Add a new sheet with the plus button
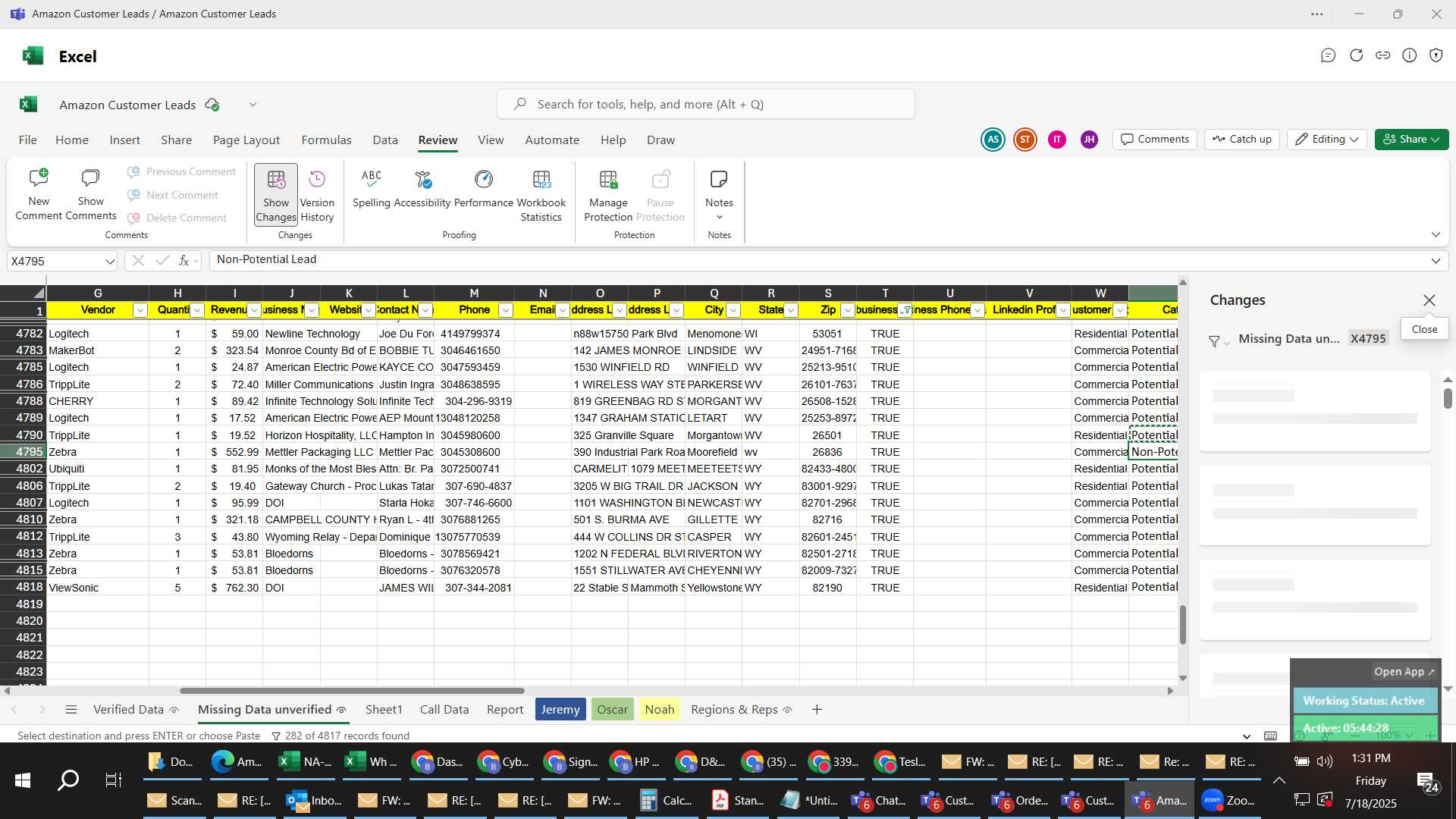Viewport: 1456px width, 819px height. (817, 710)
